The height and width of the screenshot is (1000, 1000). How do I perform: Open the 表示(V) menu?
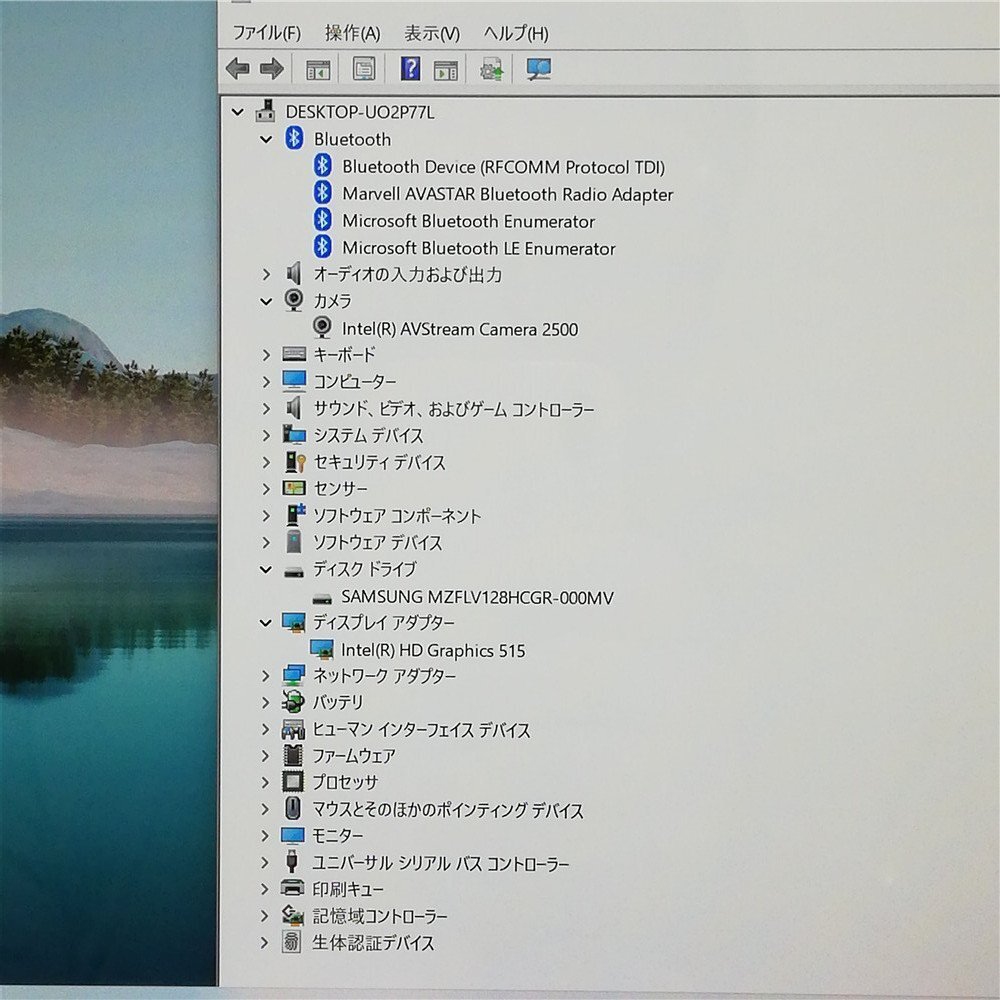tap(432, 33)
